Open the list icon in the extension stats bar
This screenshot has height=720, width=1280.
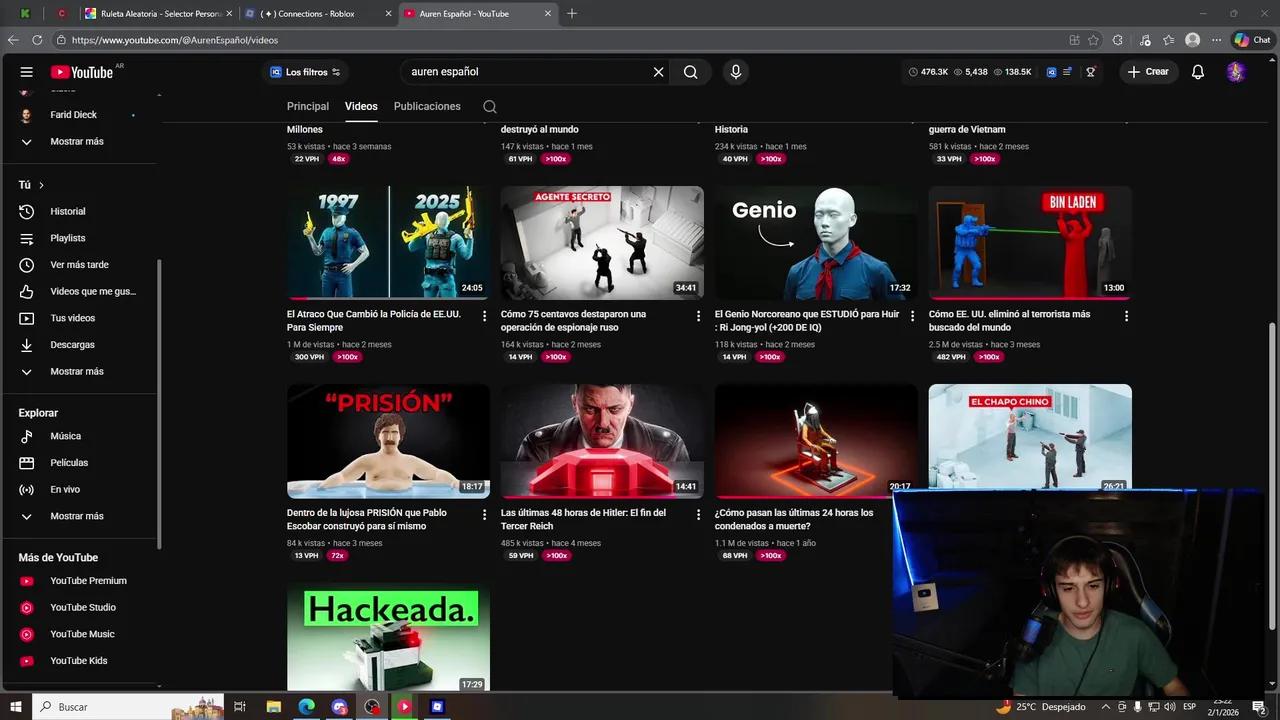1068,72
